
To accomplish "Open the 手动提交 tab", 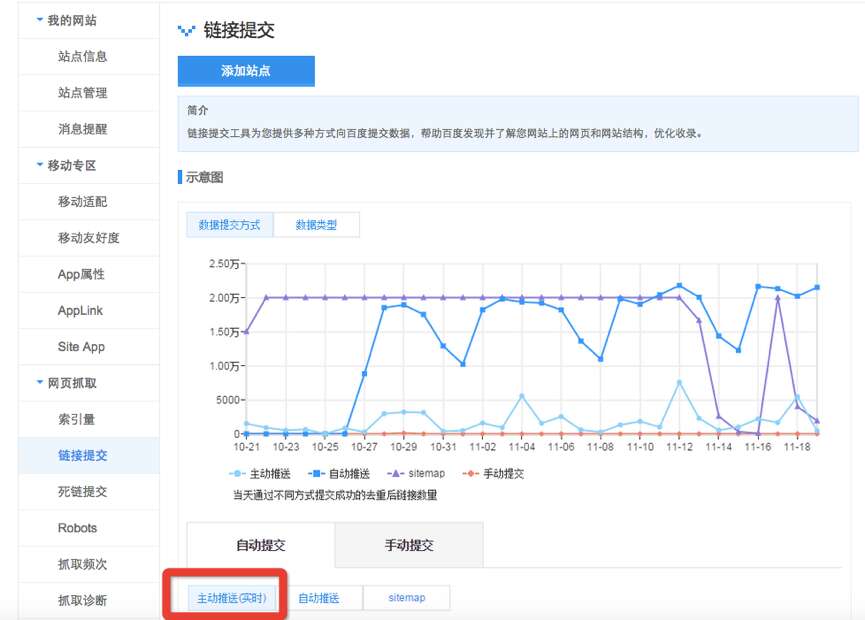I will [x=409, y=546].
